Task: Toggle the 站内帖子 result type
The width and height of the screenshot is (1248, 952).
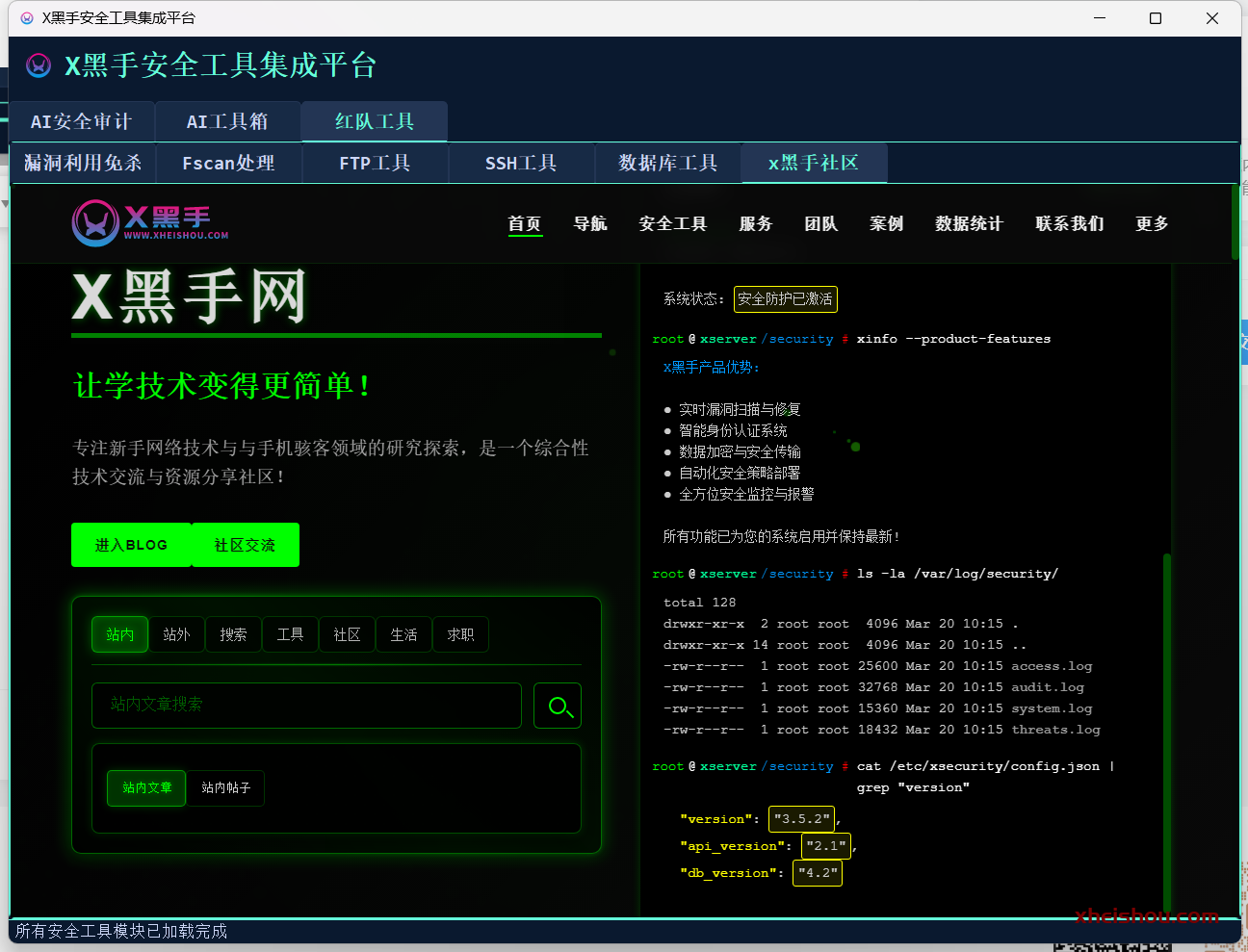Action: click(225, 787)
